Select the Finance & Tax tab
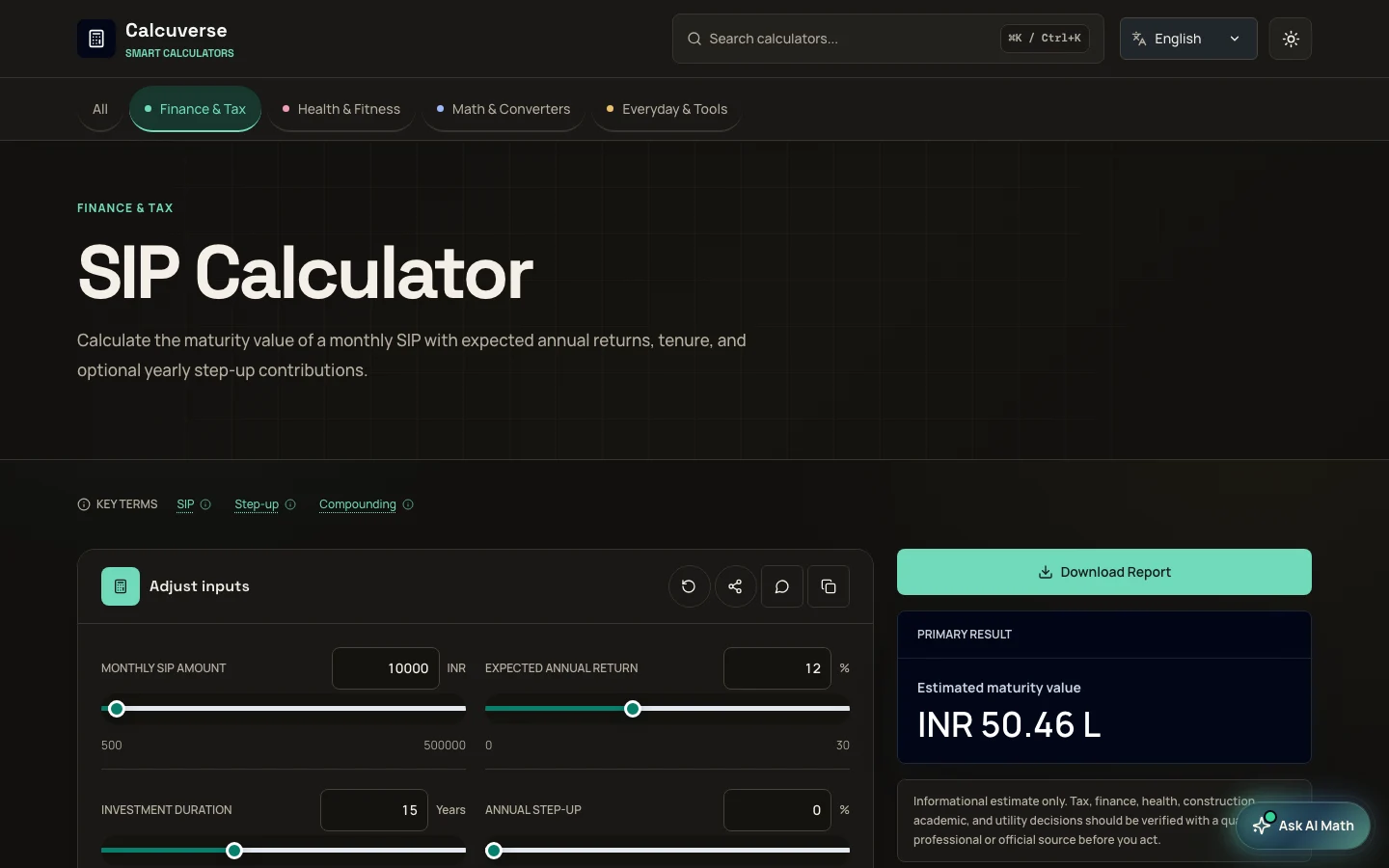The image size is (1389, 868). [x=195, y=109]
